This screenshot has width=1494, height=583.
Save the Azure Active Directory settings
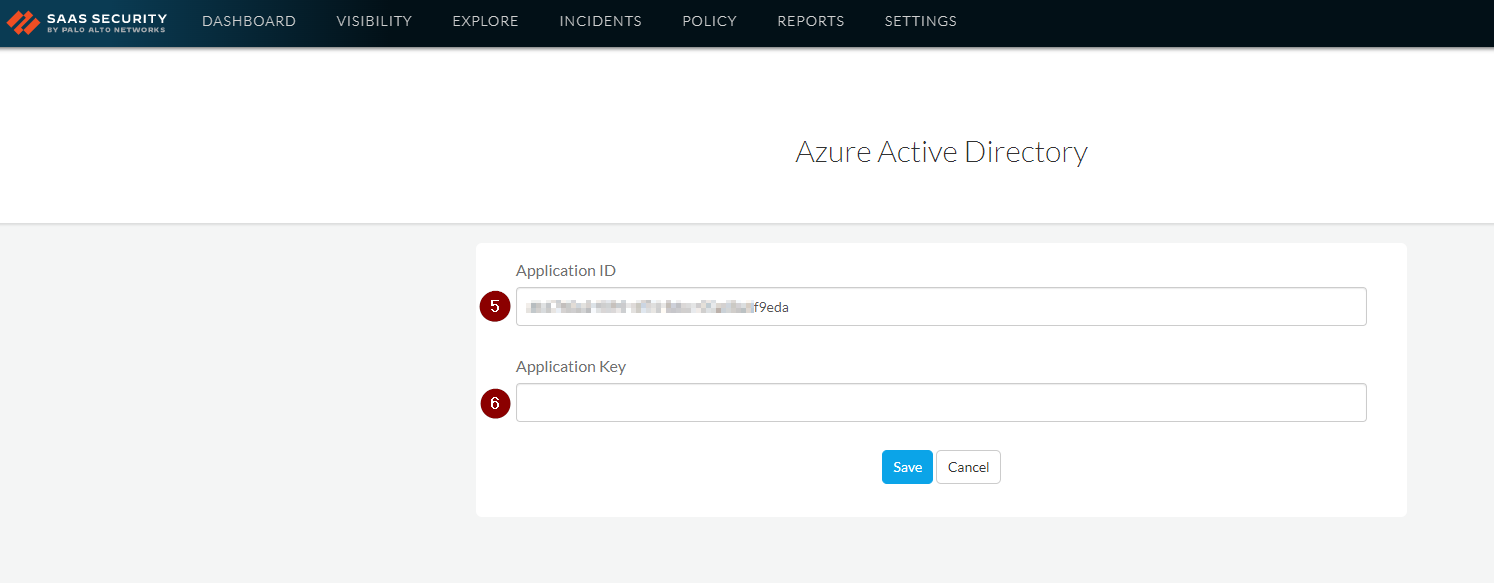[x=907, y=467]
